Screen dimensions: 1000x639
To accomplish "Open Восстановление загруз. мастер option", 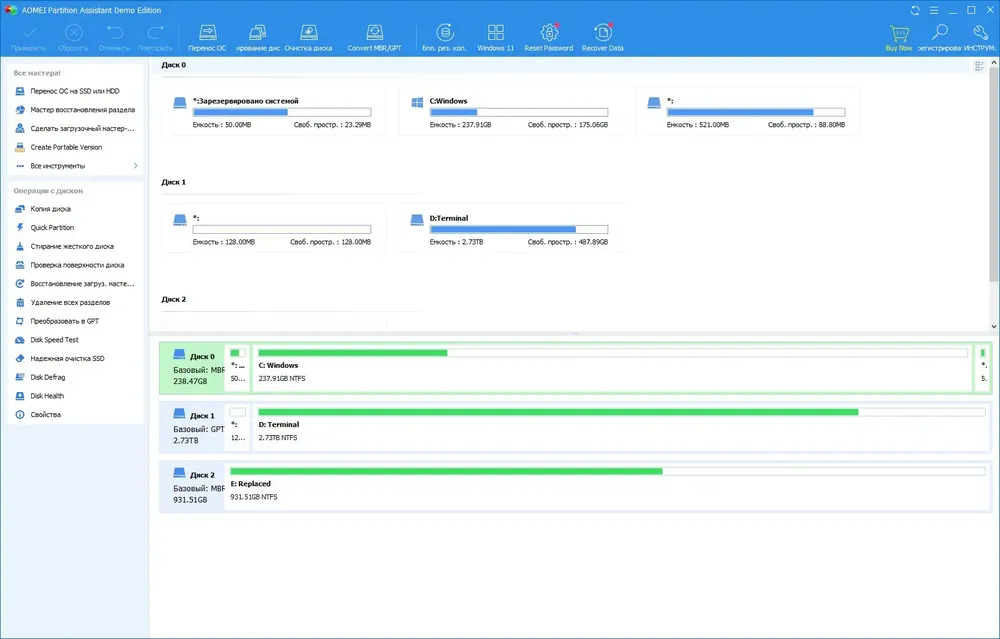I will [75, 284].
